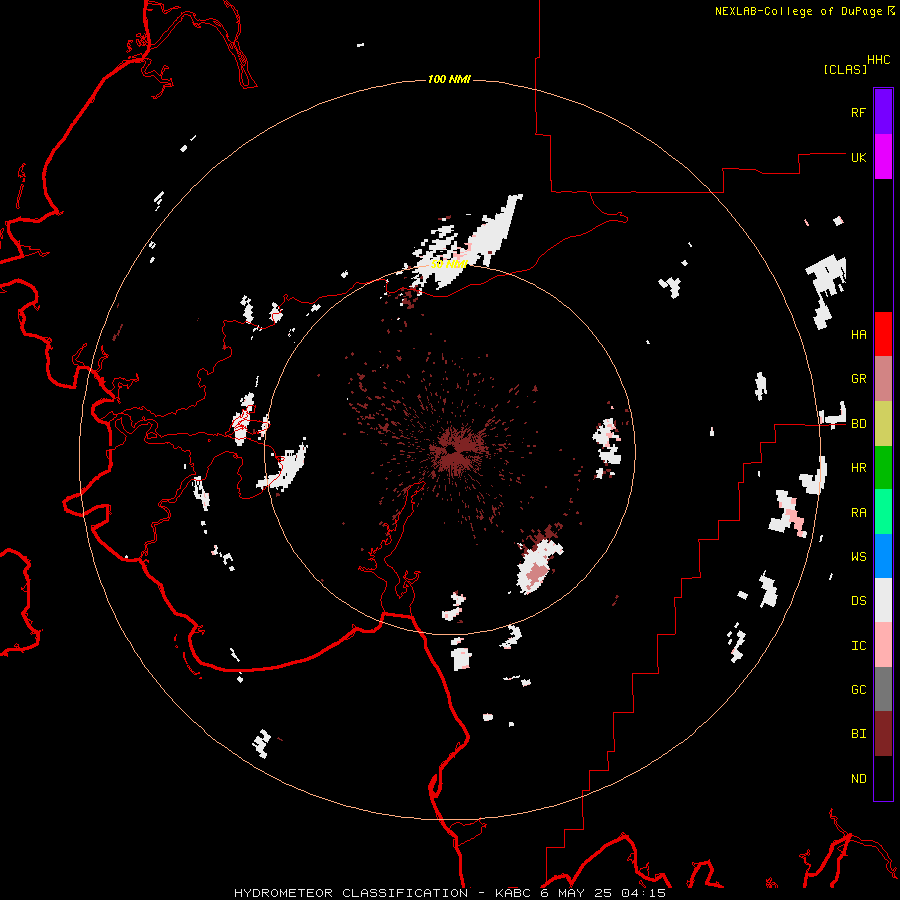Click the DS legend label text
900x900 pixels.
tap(858, 600)
